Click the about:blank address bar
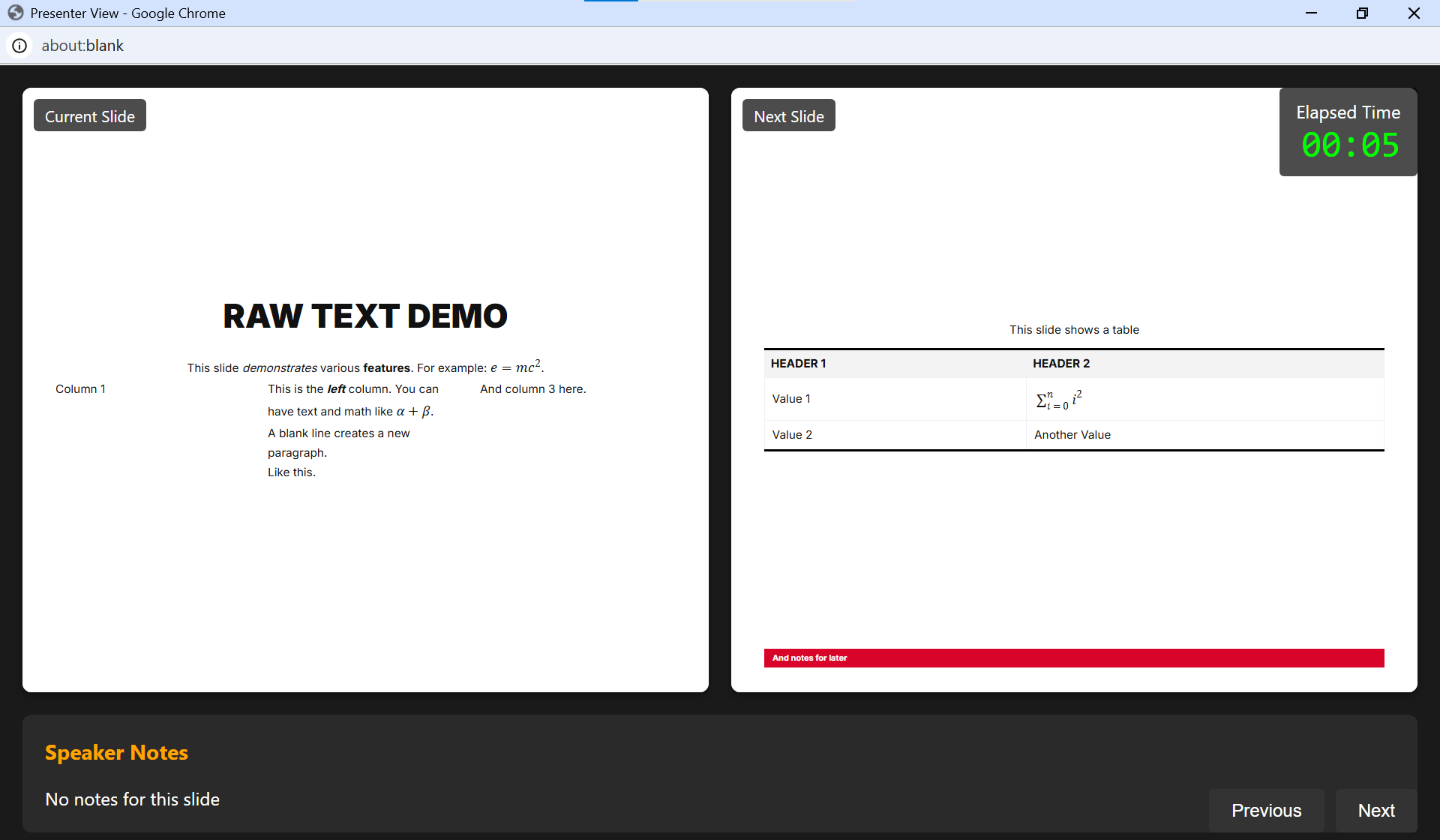Viewport: 1440px width, 840px height. [x=82, y=46]
